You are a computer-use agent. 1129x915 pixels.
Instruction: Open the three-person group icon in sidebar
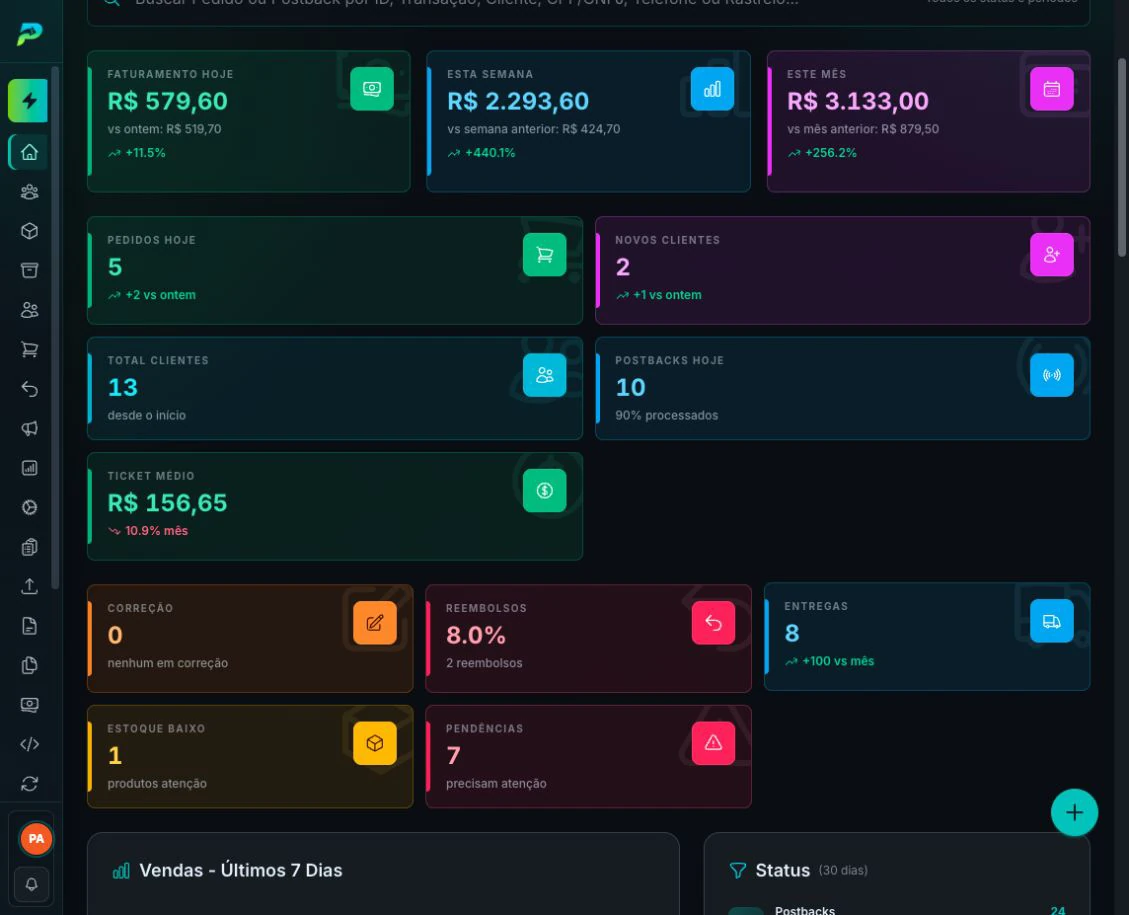click(29, 191)
